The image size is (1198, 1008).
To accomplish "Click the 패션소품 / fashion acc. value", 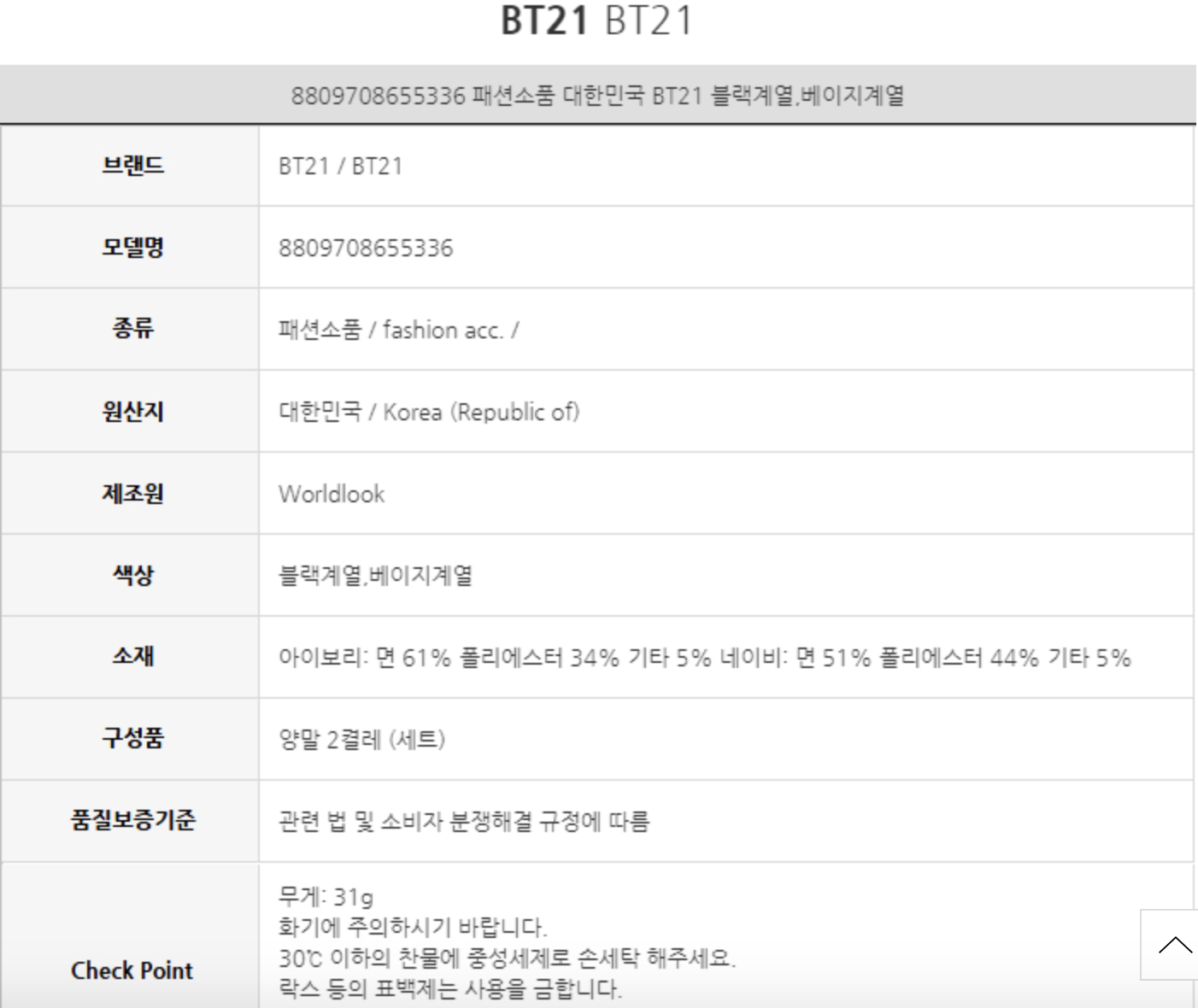I will [x=398, y=330].
